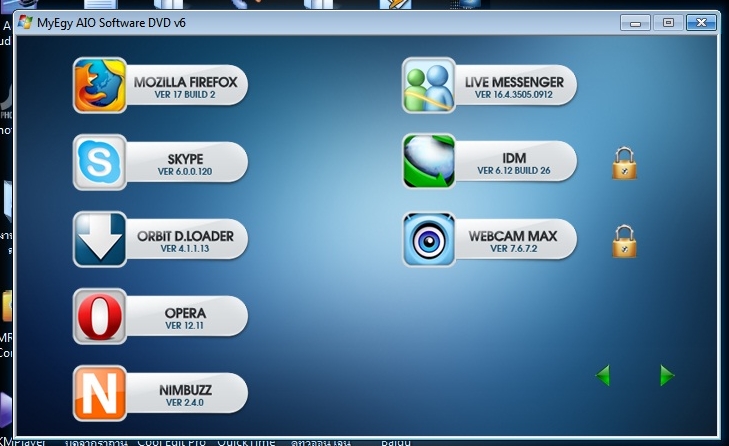Image resolution: width=729 pixels, height=446 pixels.
Task: Choose the Orbit D.Loader VER 4.1.1.13 label
Action: (186, 240)
